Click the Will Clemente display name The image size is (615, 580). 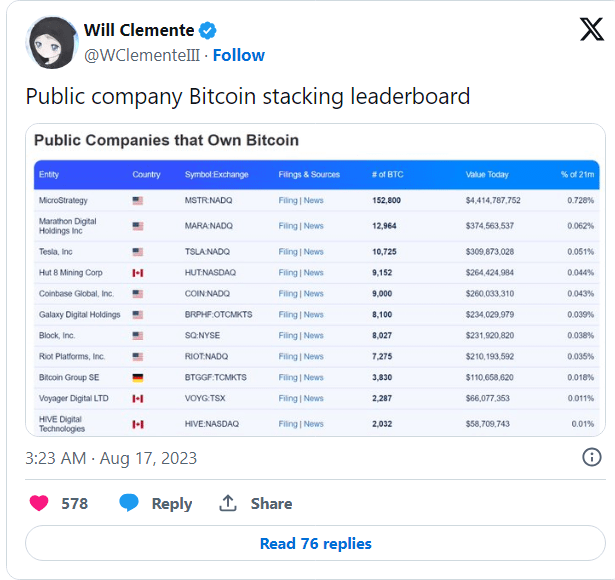tap(139, 30)
